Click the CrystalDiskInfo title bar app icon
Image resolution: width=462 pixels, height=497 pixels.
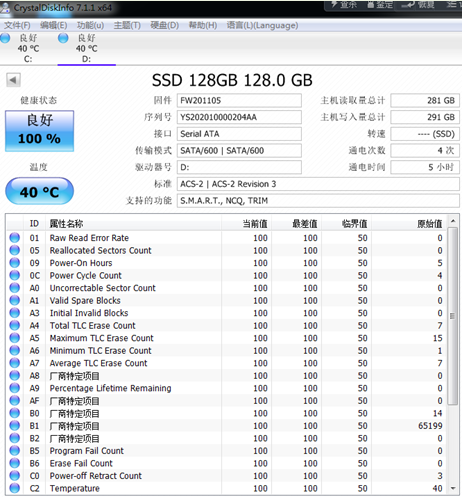pyautogui.click(x=5, y=8)
